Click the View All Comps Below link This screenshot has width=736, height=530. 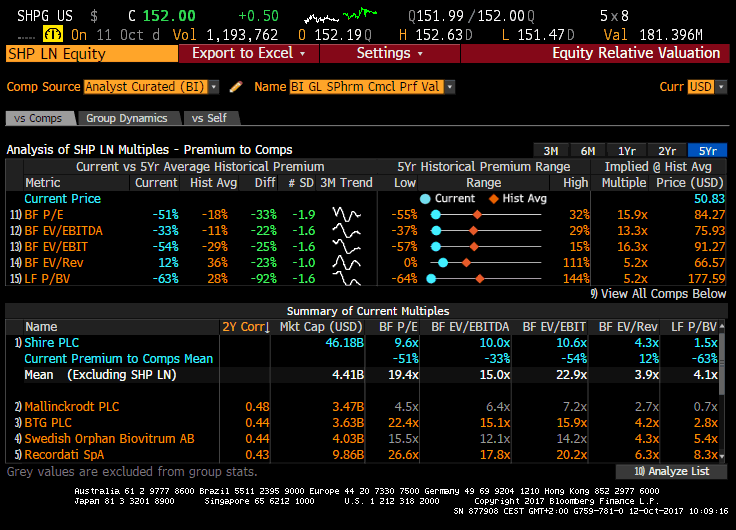[658, 294]
